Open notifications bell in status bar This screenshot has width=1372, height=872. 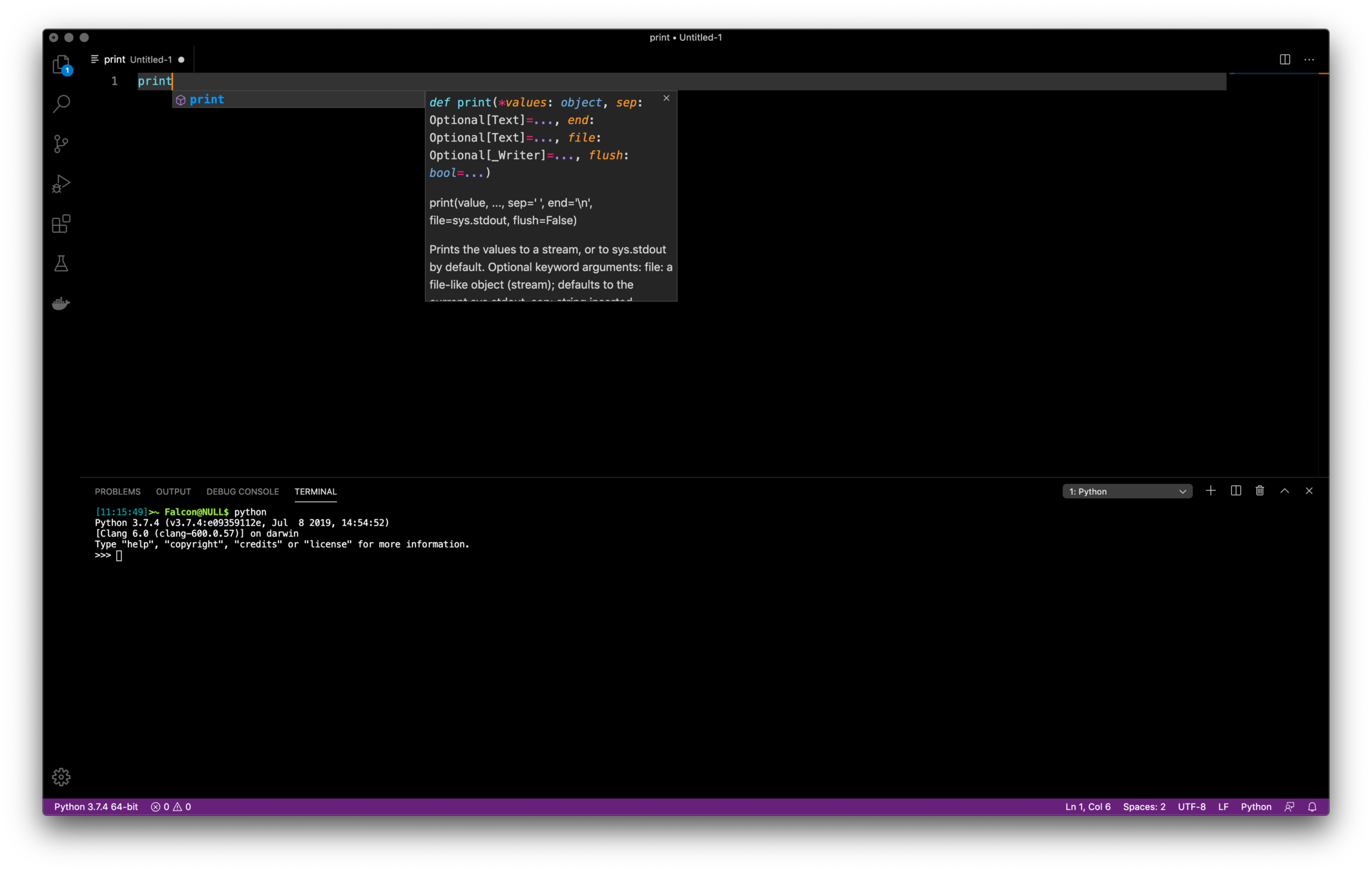point(1312,807)
